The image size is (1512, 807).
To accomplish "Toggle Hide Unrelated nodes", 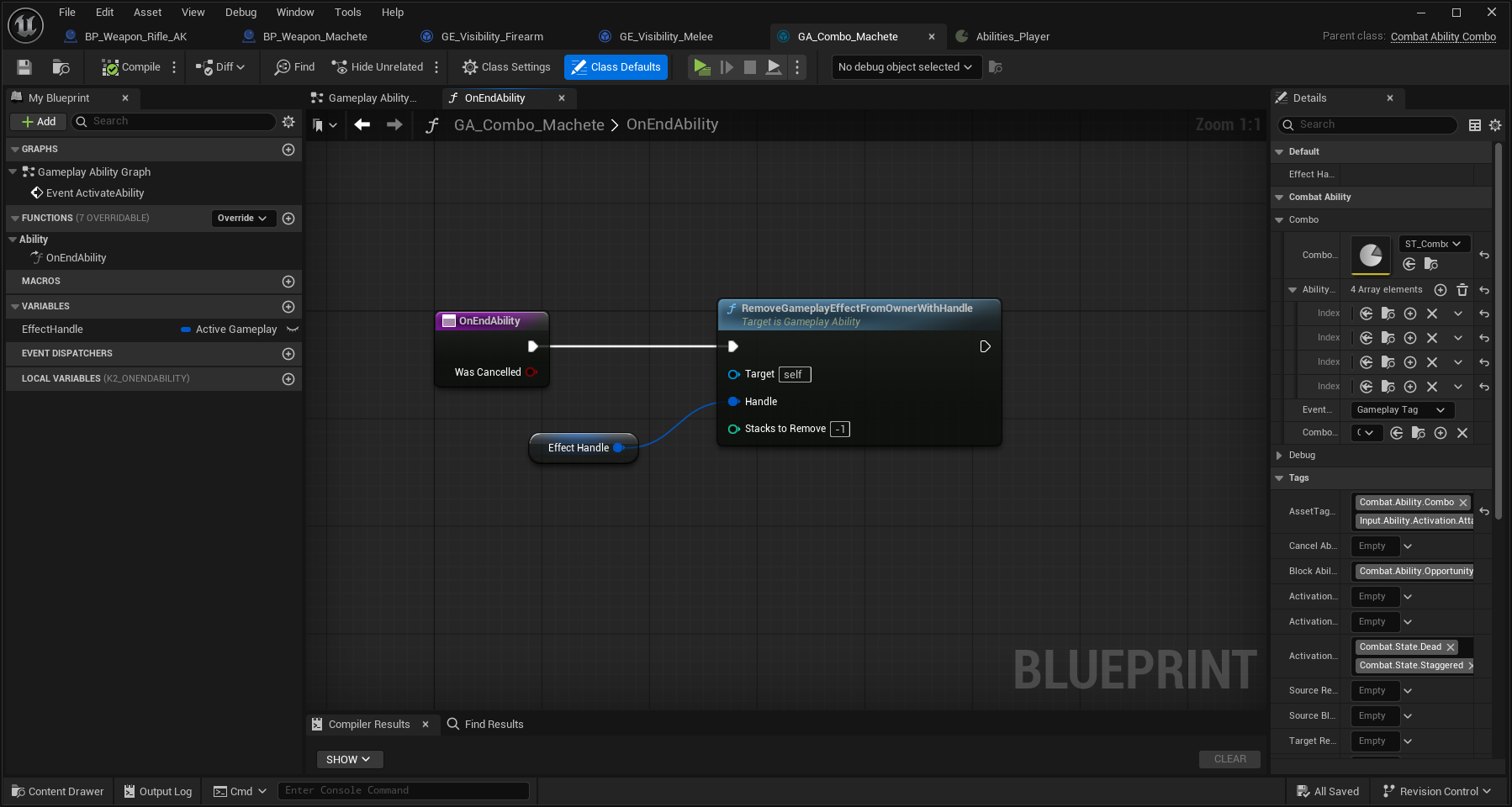I will [x=378, y=67].
